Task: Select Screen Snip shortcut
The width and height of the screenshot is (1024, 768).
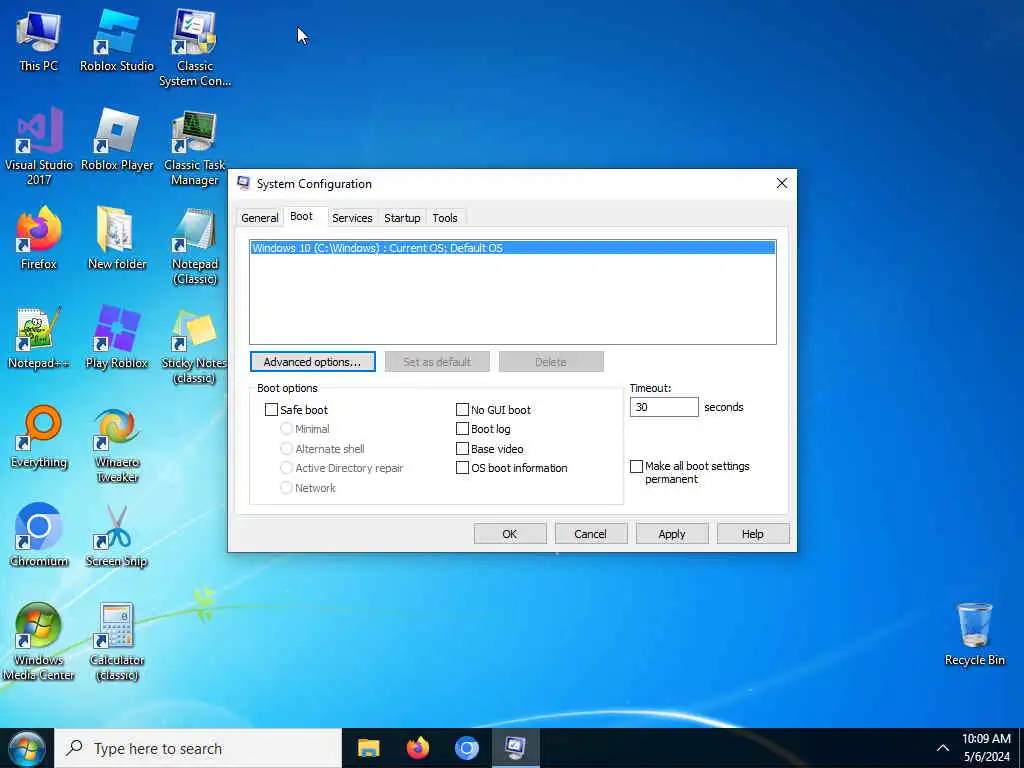Action: (117, 536)
